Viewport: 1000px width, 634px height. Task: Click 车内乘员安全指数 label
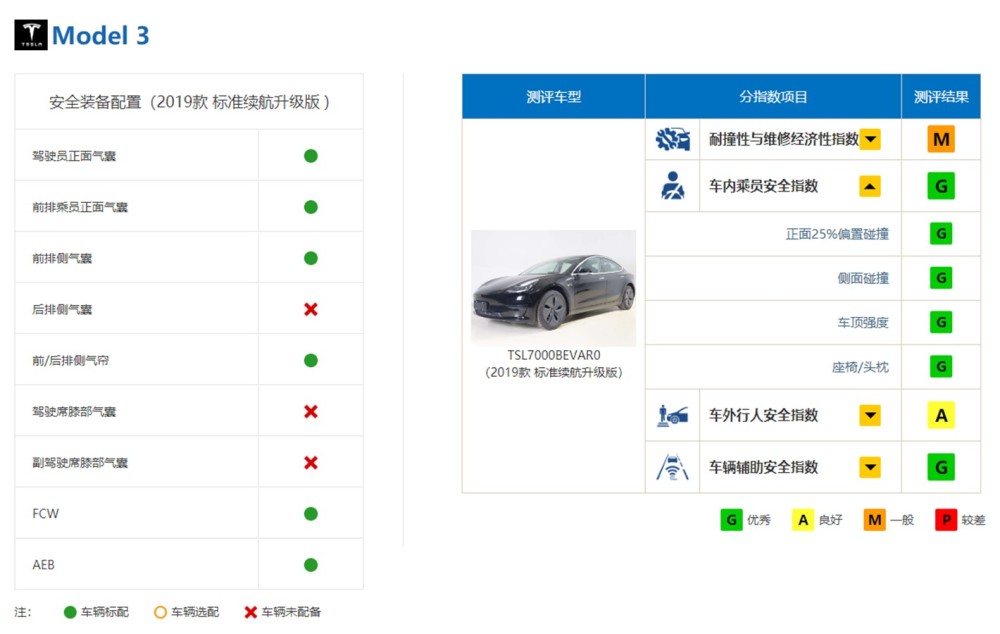(763, 186)
